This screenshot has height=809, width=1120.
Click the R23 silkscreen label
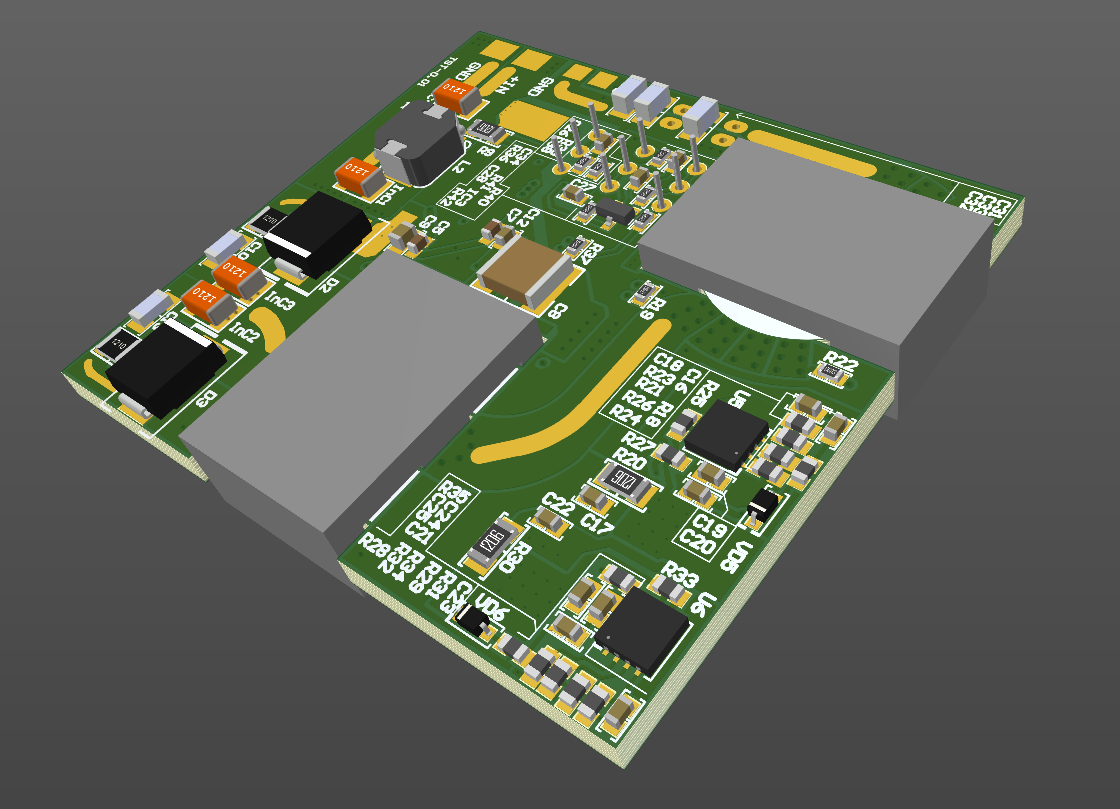pos(659,374)
